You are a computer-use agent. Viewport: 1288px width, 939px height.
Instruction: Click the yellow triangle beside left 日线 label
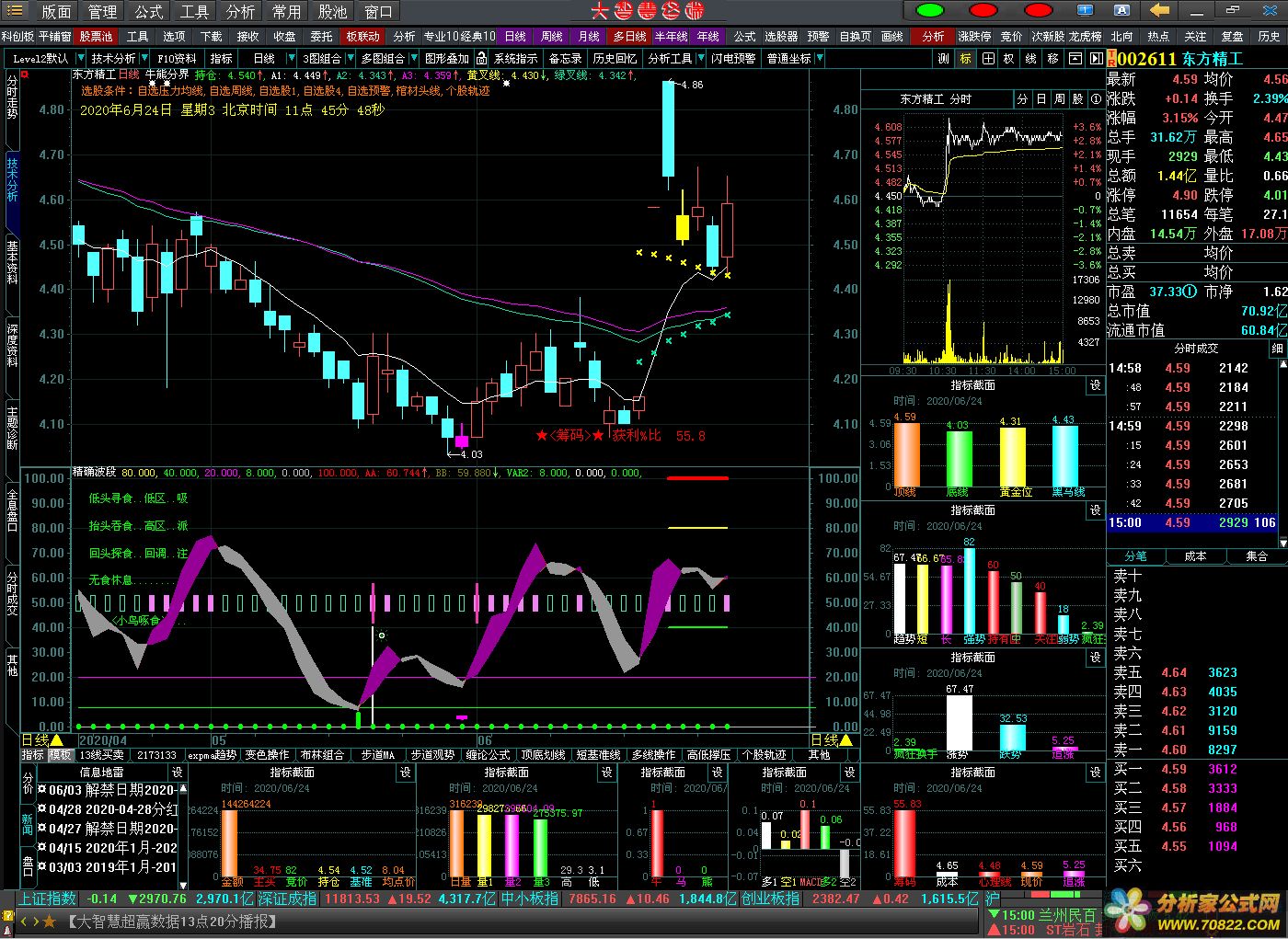click(x=57, y=740)
